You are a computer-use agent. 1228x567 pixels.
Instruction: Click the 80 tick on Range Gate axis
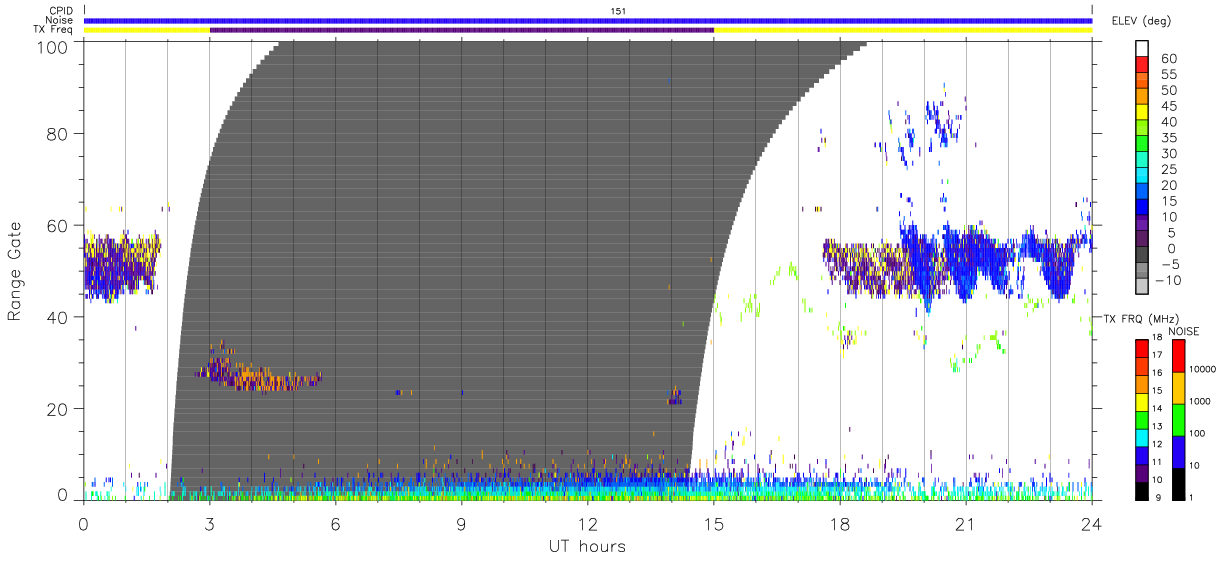click(59, 133)
